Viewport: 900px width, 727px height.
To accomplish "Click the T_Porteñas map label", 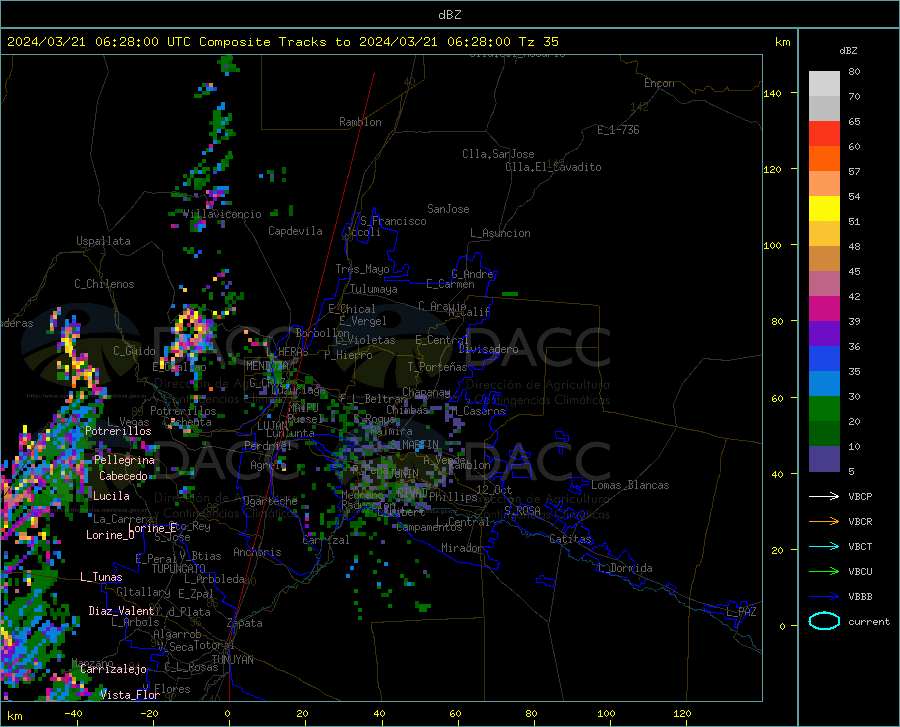I will point(437,367).
